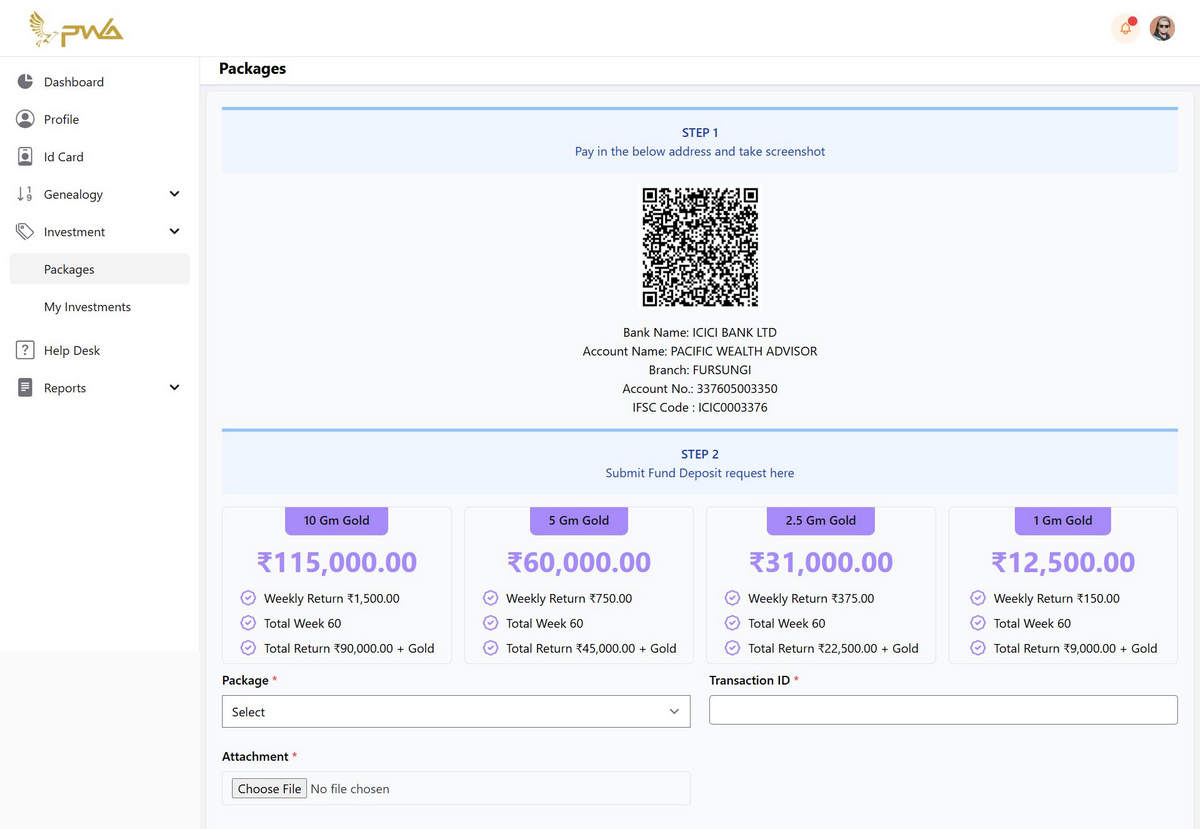The image size is (1200, 829).
Task: Click Bank Name: ICICI BANK LTD
Action: point(700,332)
